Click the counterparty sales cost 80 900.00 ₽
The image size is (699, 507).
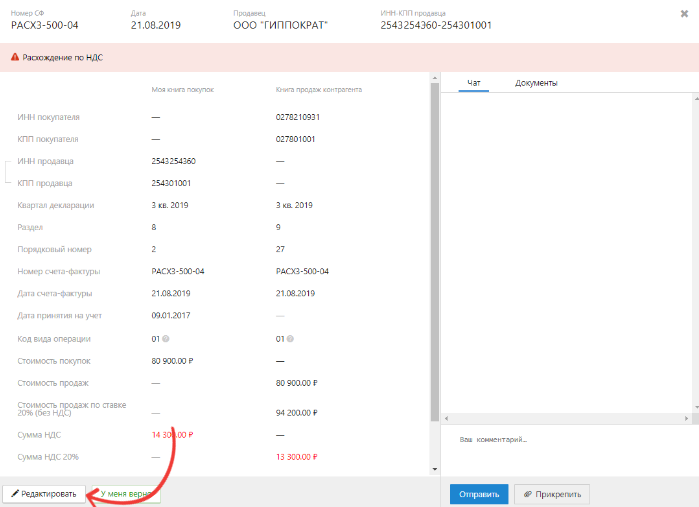pyautogui.click(x=296, y=383)
